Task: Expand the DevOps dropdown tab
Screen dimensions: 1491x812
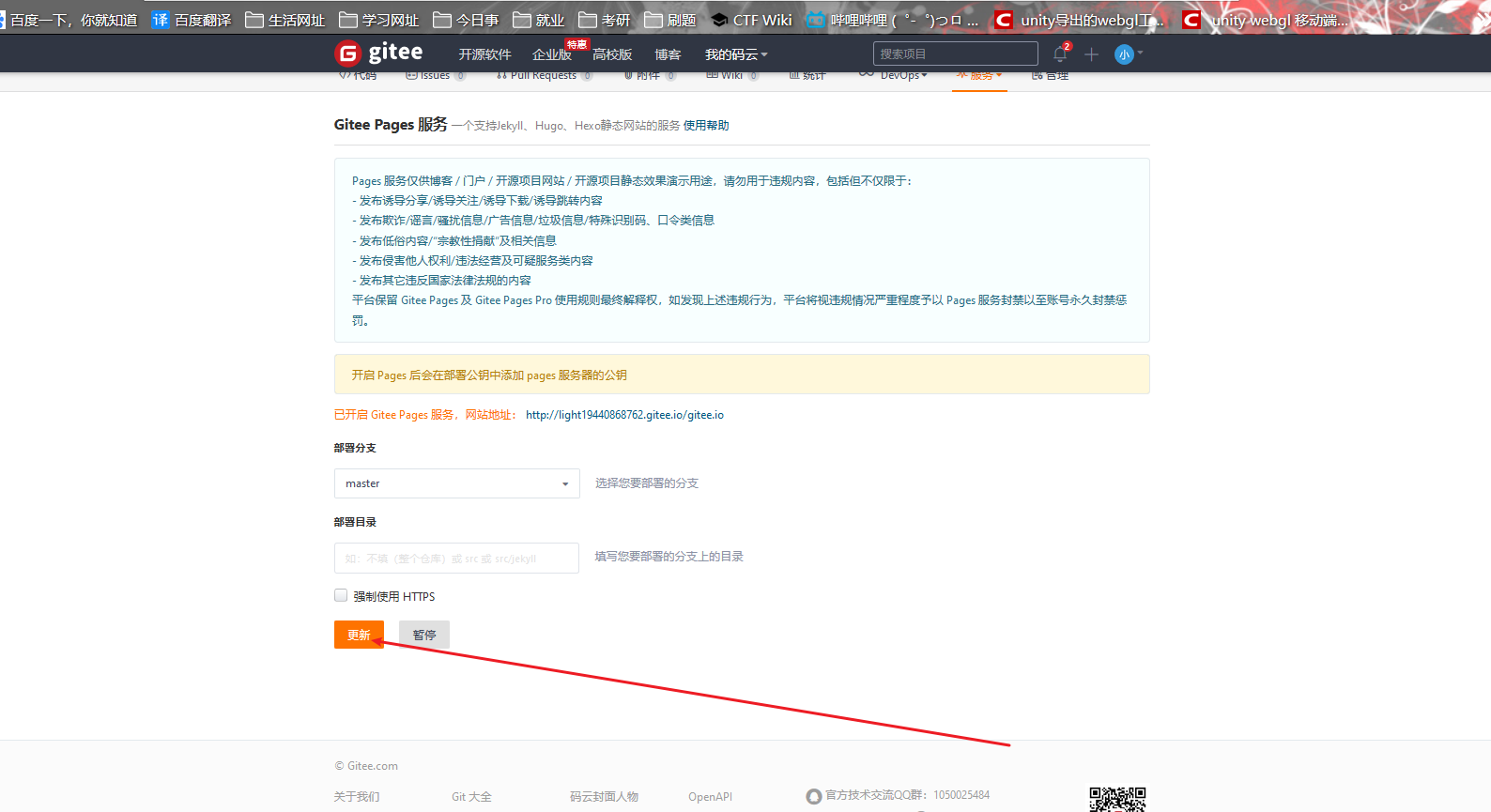Action: click(x=893, y=75)
